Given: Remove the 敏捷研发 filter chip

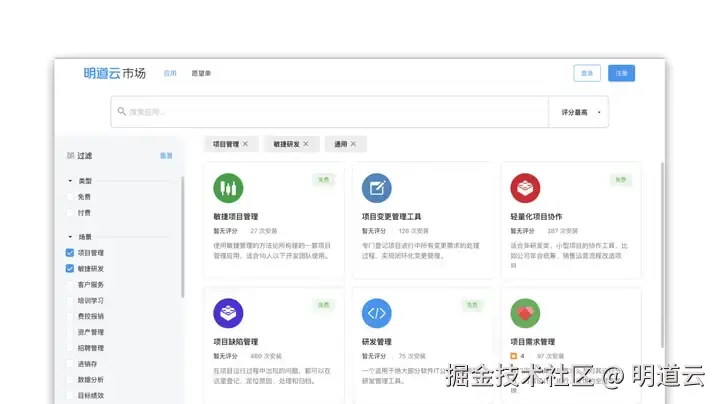Looking at the screenshot, I should point(306,144).
